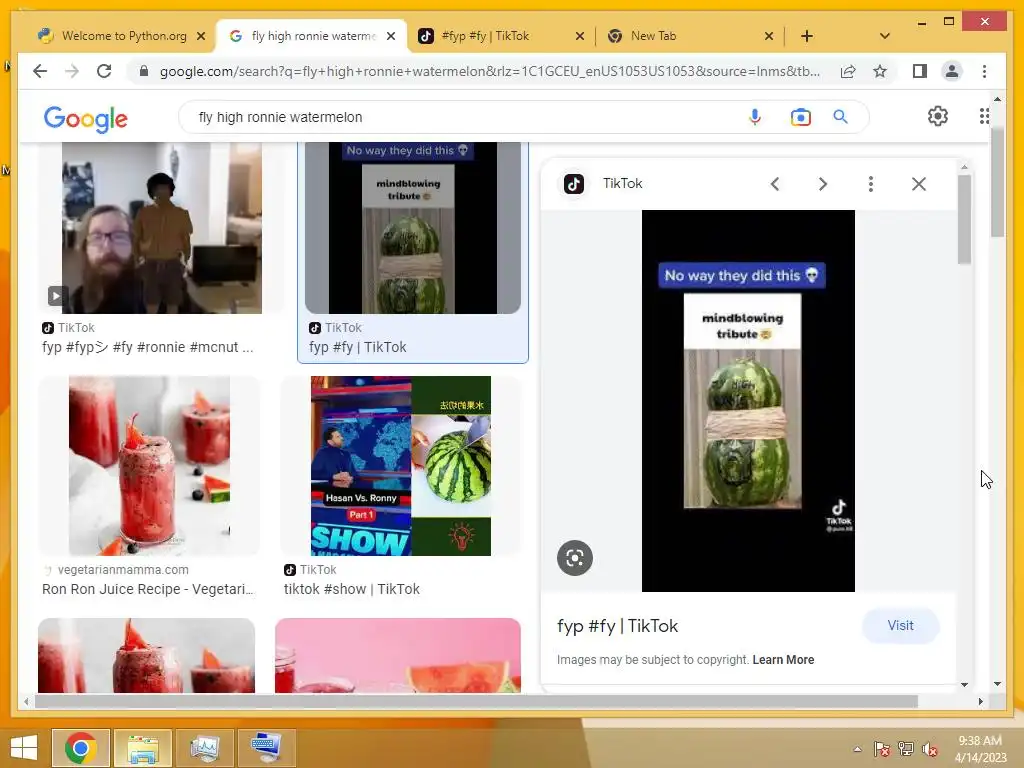The width and height of the screenshot is (1024, 768).
Task: Bookmark this tab with star
Action: tap(880, 71)
